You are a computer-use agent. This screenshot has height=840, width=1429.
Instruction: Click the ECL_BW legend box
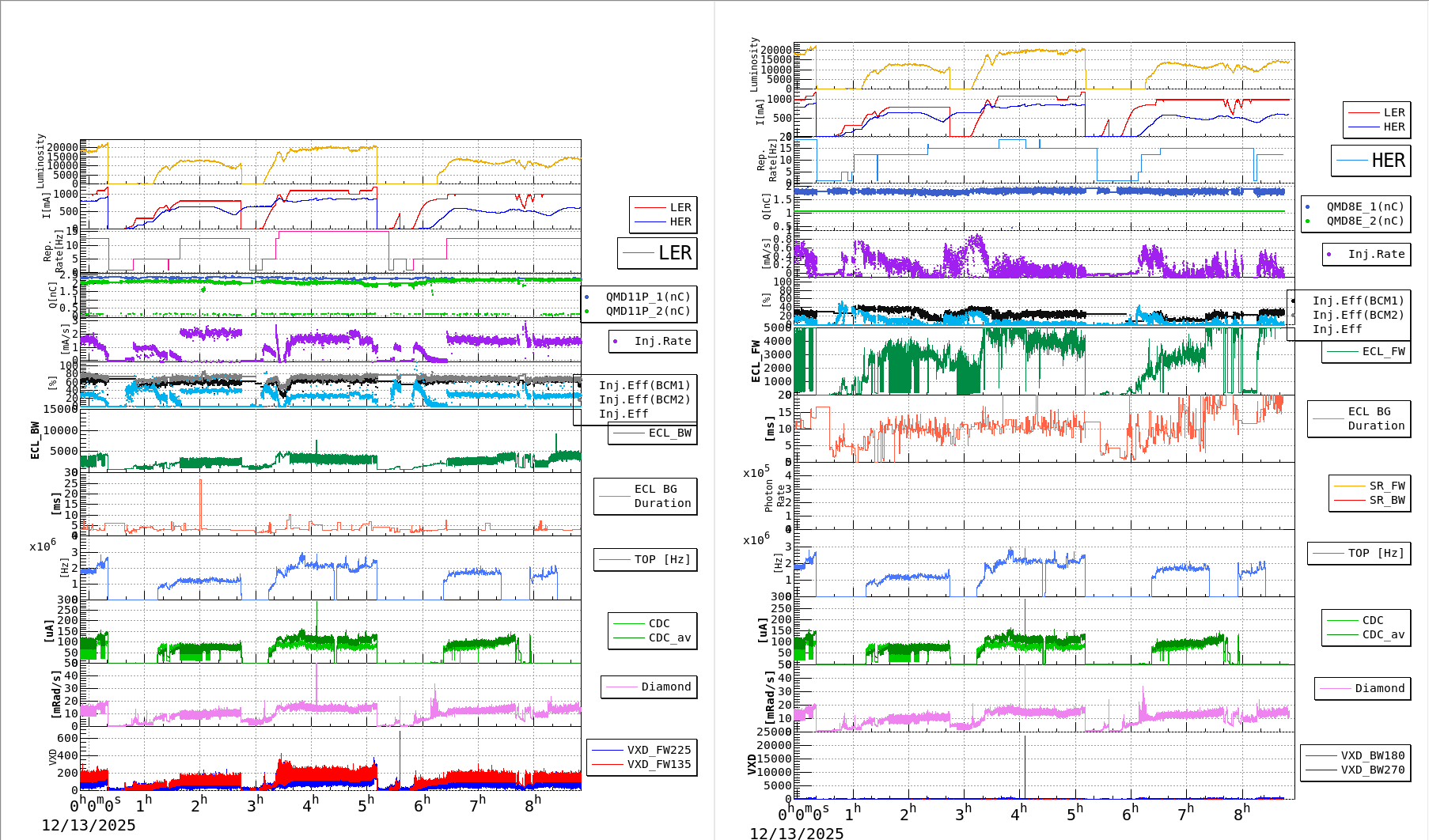click(x=653, y=433)
